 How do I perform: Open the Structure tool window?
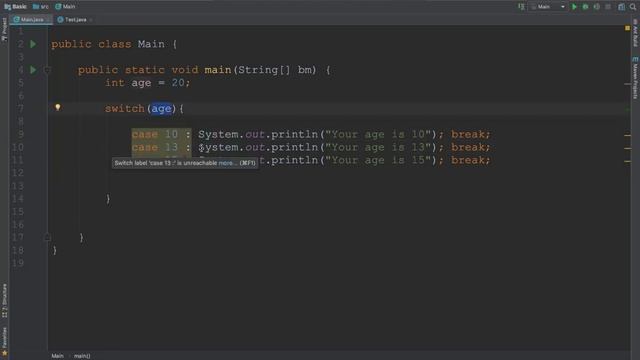(4, 301)
